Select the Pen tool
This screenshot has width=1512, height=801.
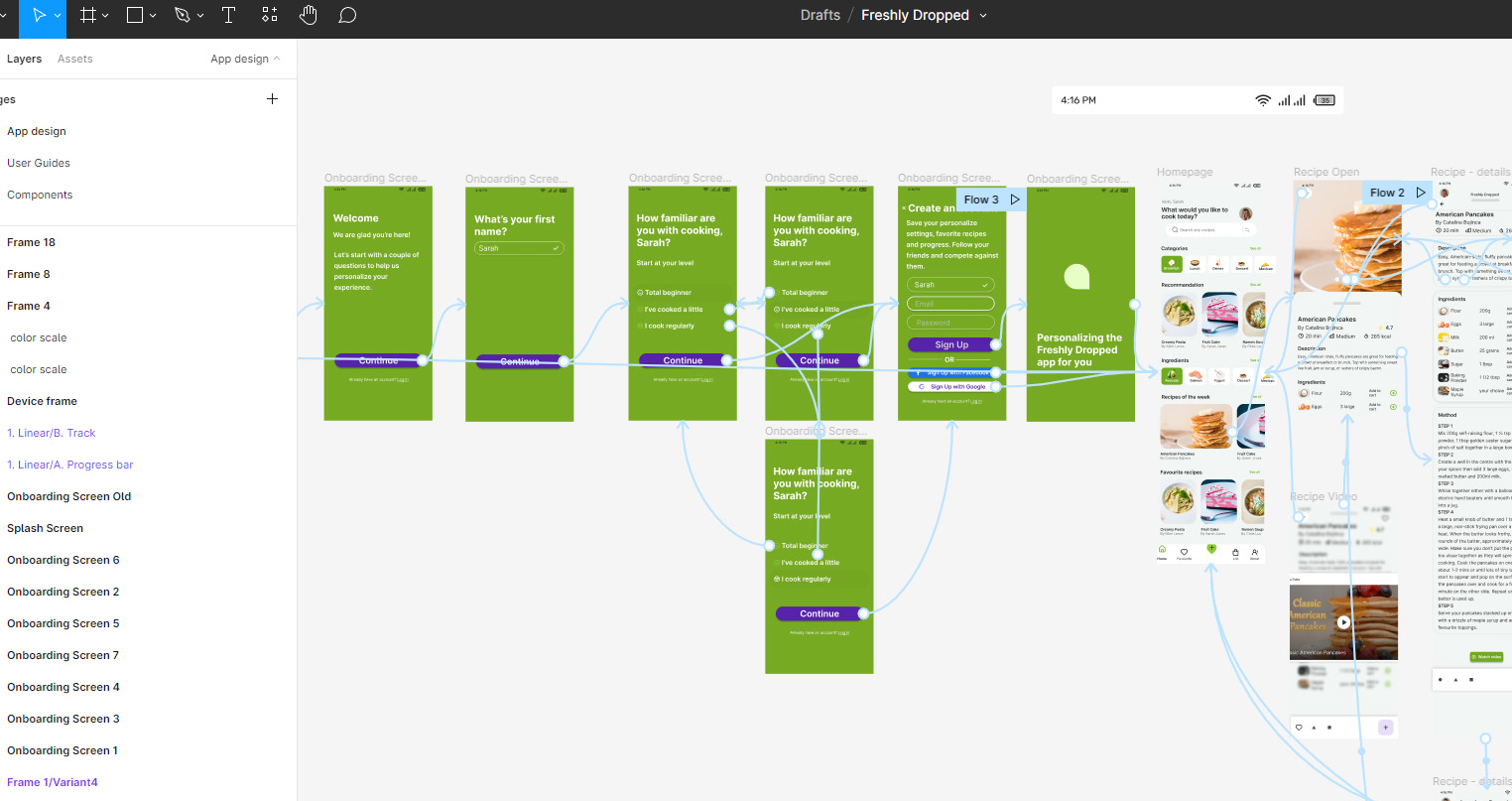(182, 15)
